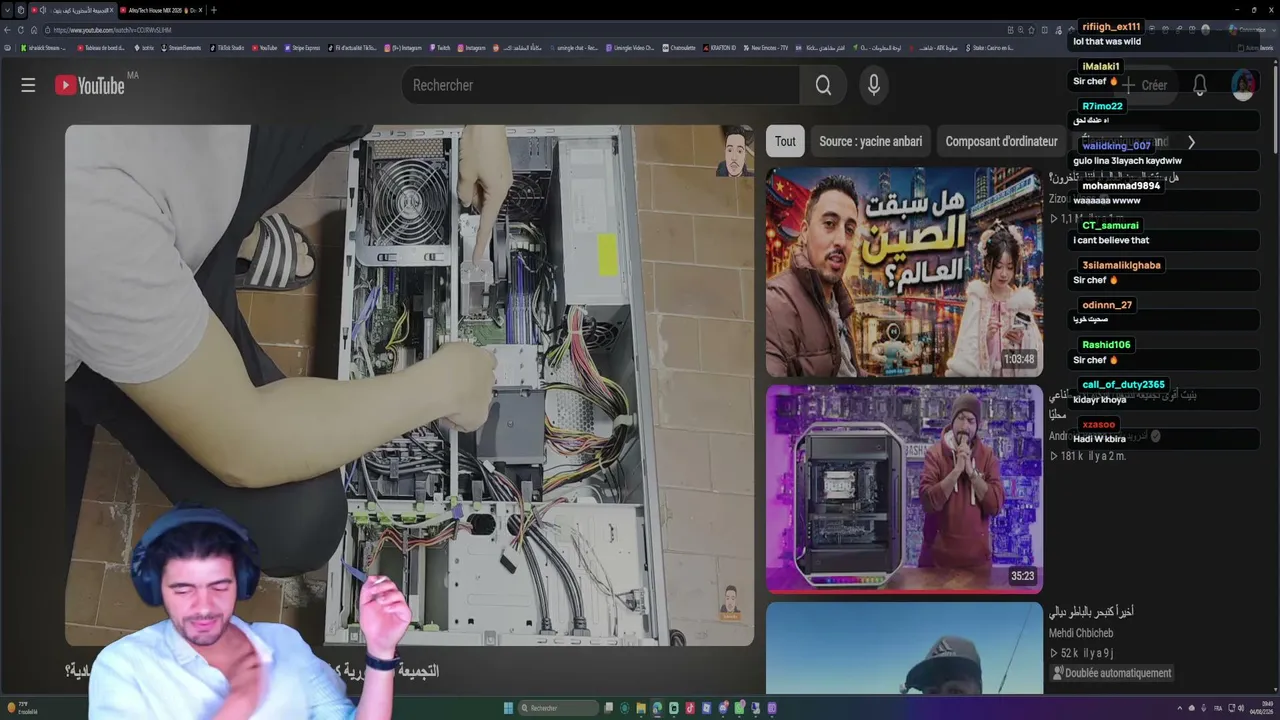The height and width of the screenshot is (720, 1280).
Task: Click chat username rifiigh_ex111
Action: (1111, 27)
